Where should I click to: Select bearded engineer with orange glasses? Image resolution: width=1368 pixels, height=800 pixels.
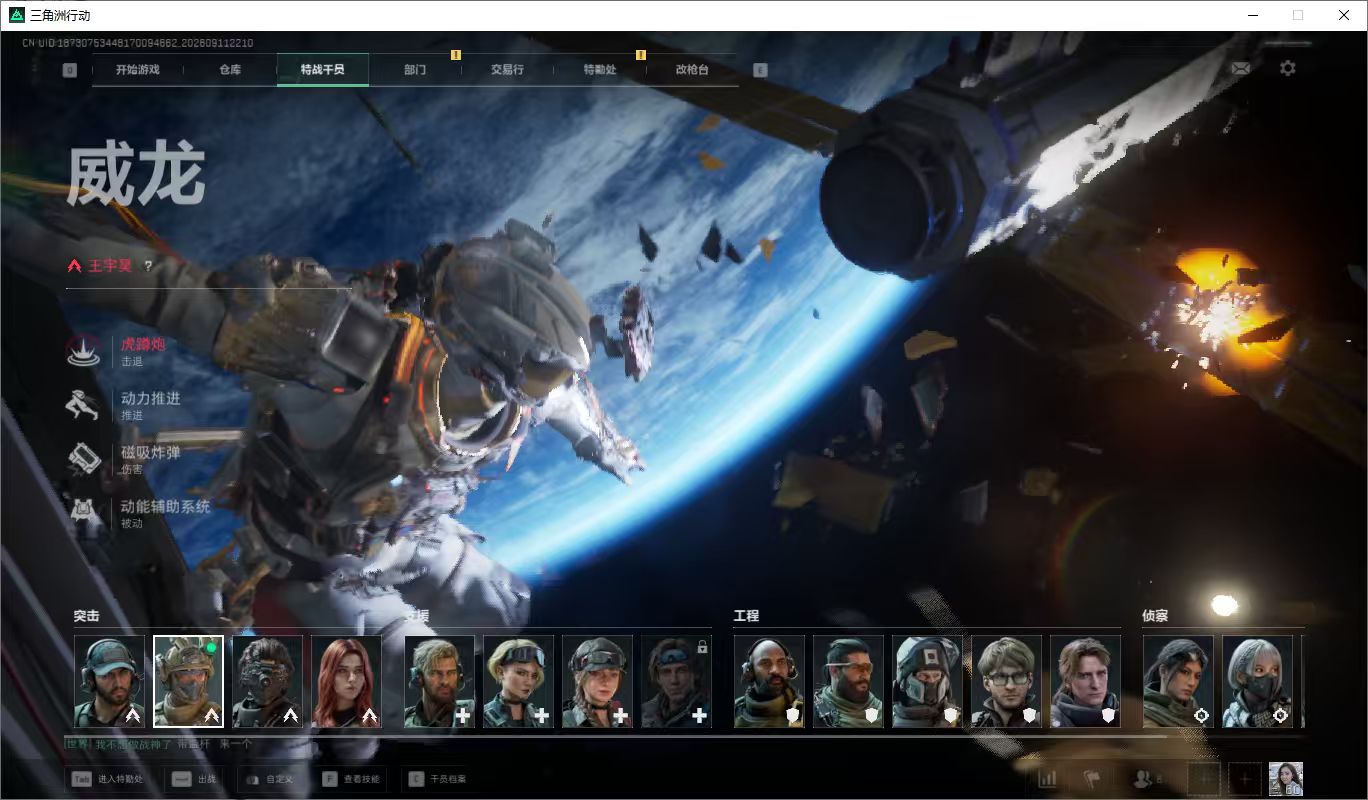coord(848,682)
